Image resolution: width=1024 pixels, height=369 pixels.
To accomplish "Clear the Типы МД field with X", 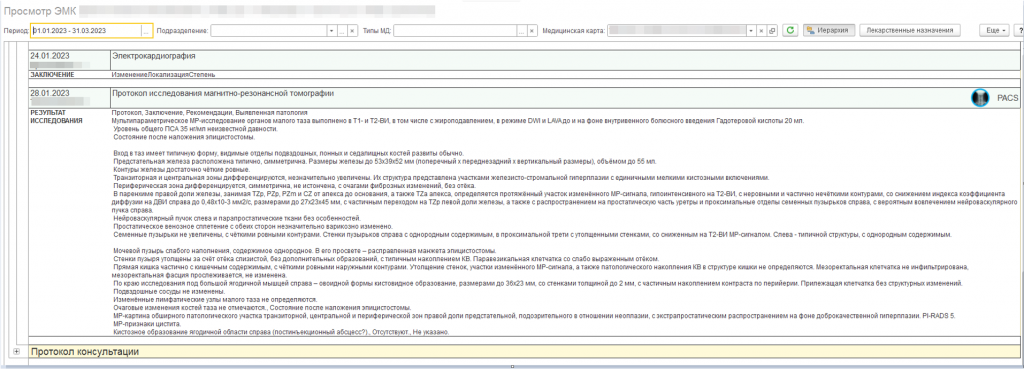I will pyautogui.click(x=533, y=31).
